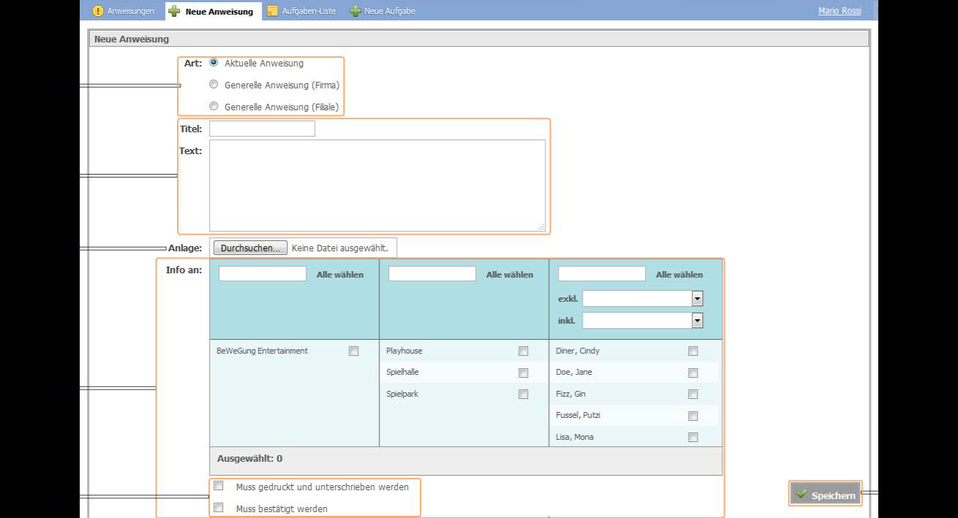Tick checkbox for Fizz, Gin
The image size is (958, 518).
point(693,394)
